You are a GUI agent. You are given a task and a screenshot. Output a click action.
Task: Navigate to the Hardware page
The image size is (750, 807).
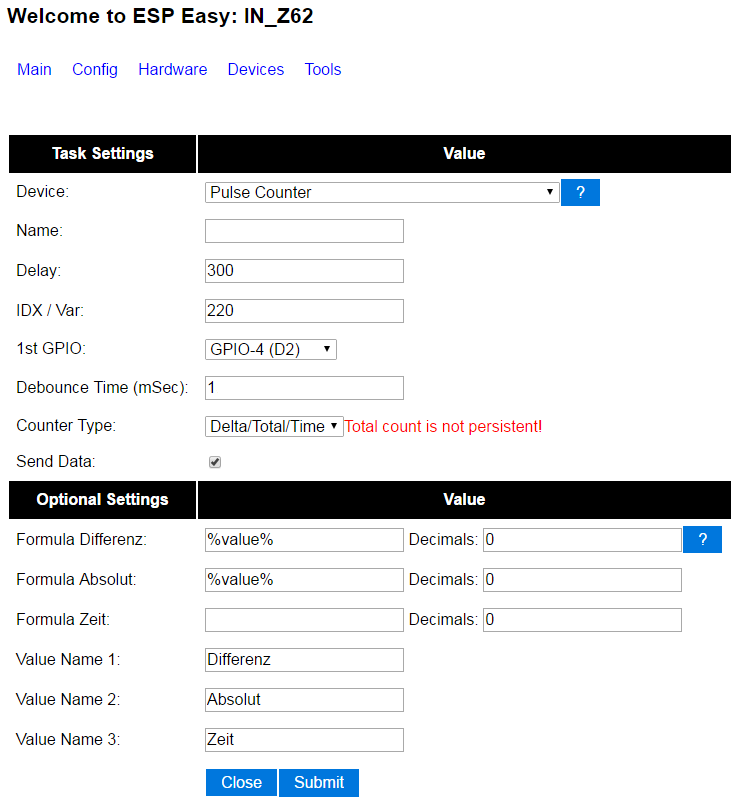point(173,69)
